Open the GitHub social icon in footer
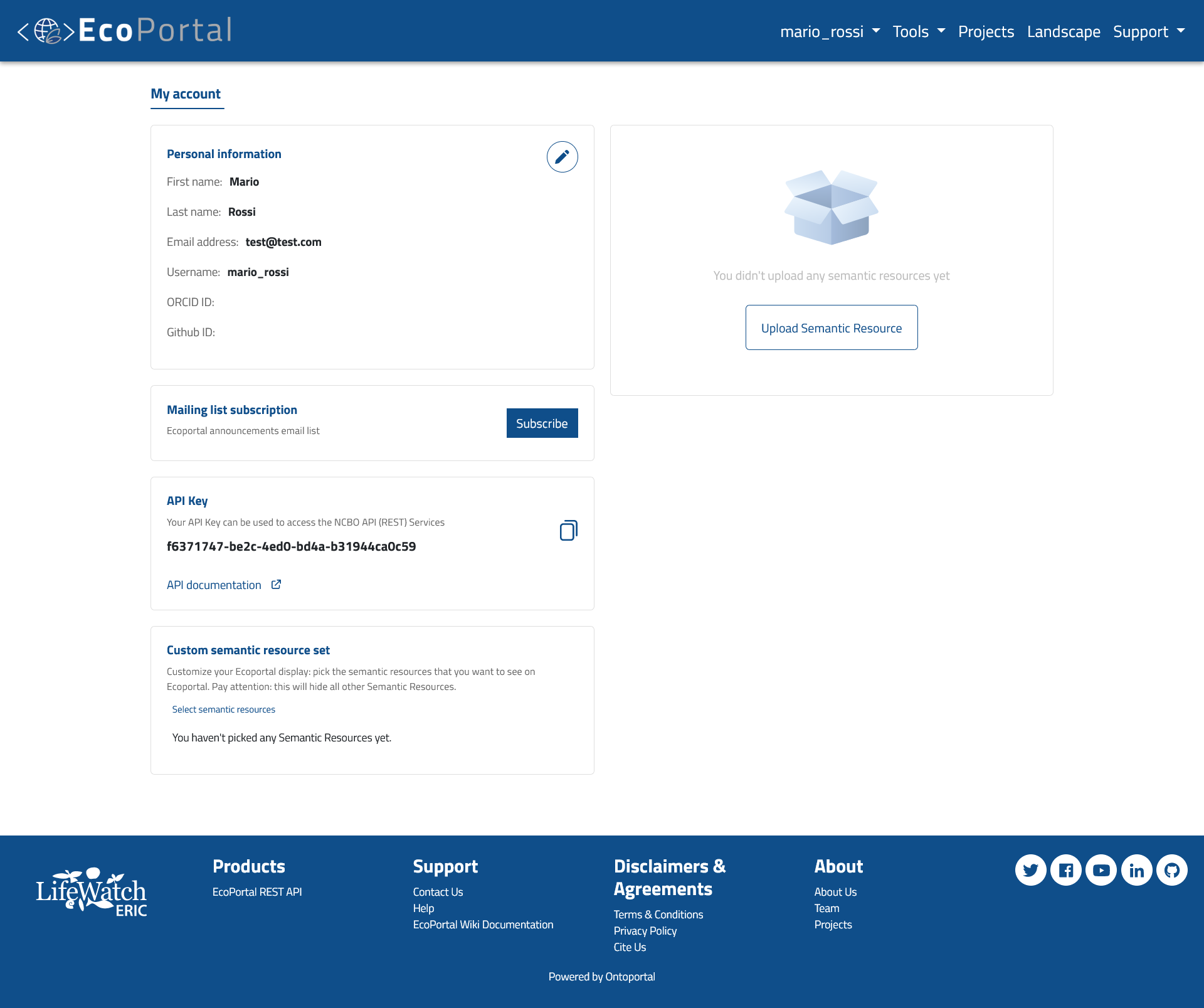The width and height of the screenshot is (1204, 1008). tap(1171, 870)
